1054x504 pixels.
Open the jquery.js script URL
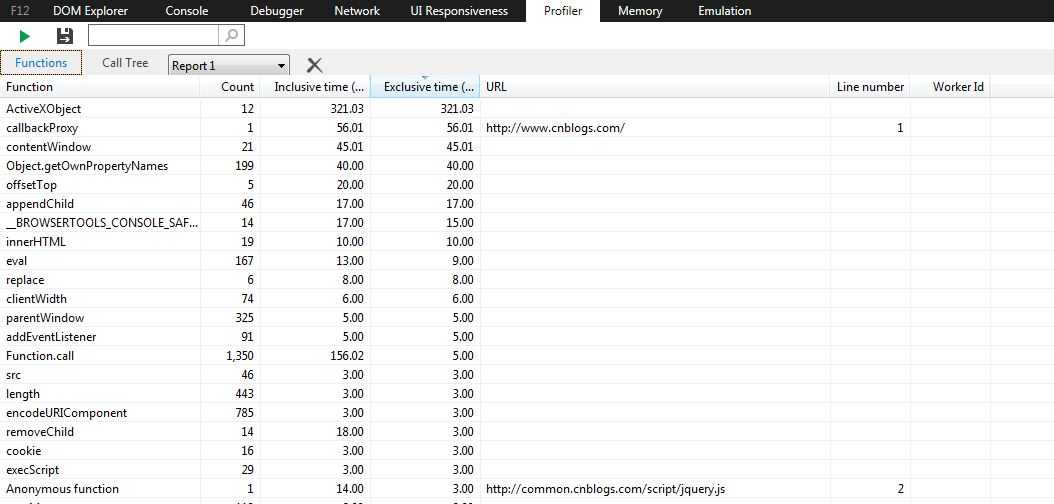coord(605,489)
